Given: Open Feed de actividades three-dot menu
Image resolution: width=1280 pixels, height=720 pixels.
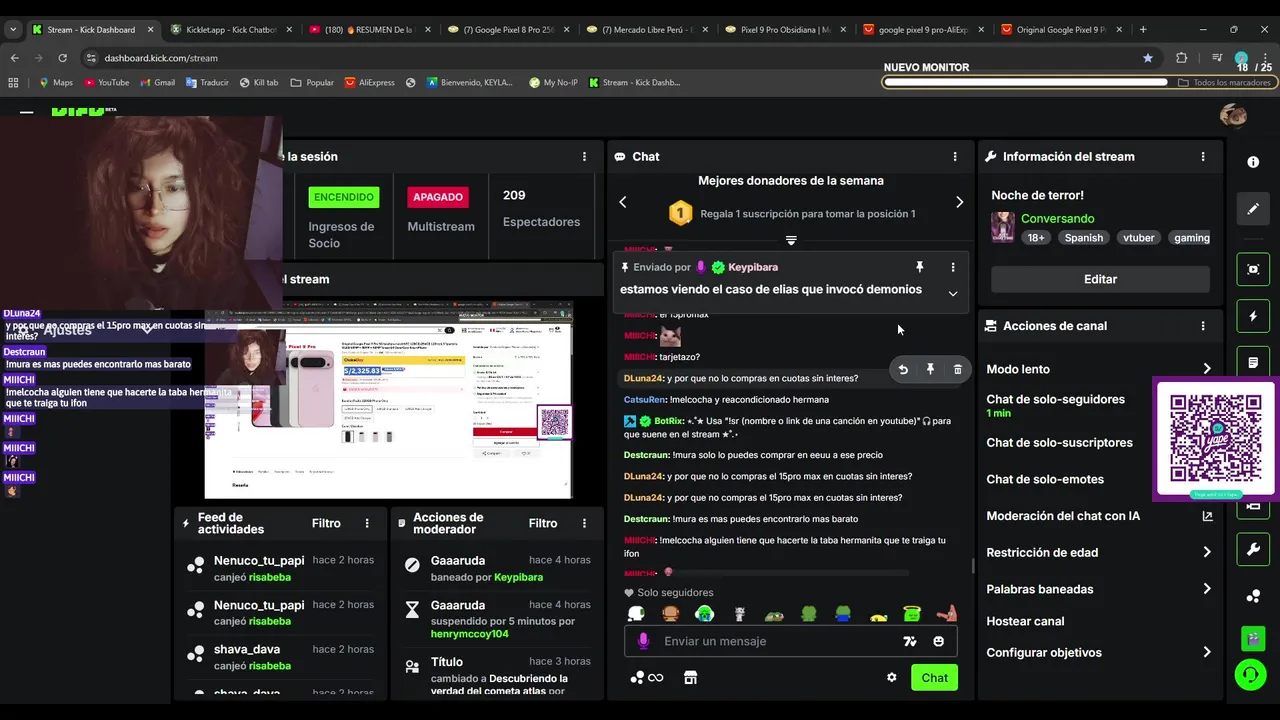Looking at the screenshot, I should click(367, 523).
